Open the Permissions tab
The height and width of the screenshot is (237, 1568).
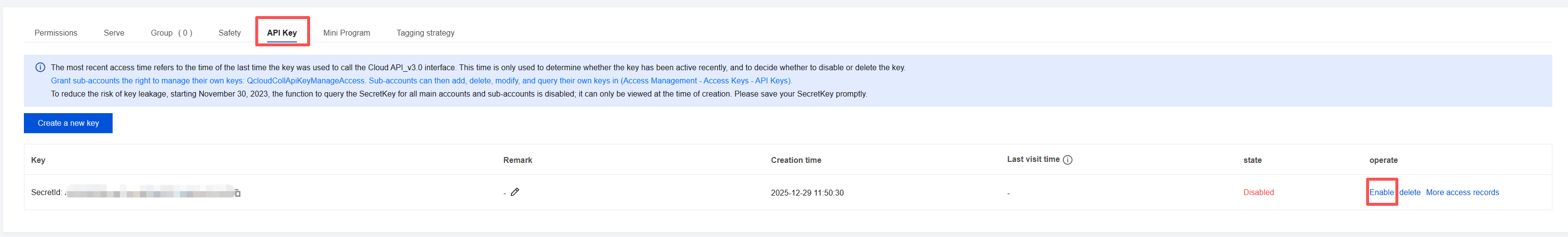pyautogui.click(x=56, y=33)
